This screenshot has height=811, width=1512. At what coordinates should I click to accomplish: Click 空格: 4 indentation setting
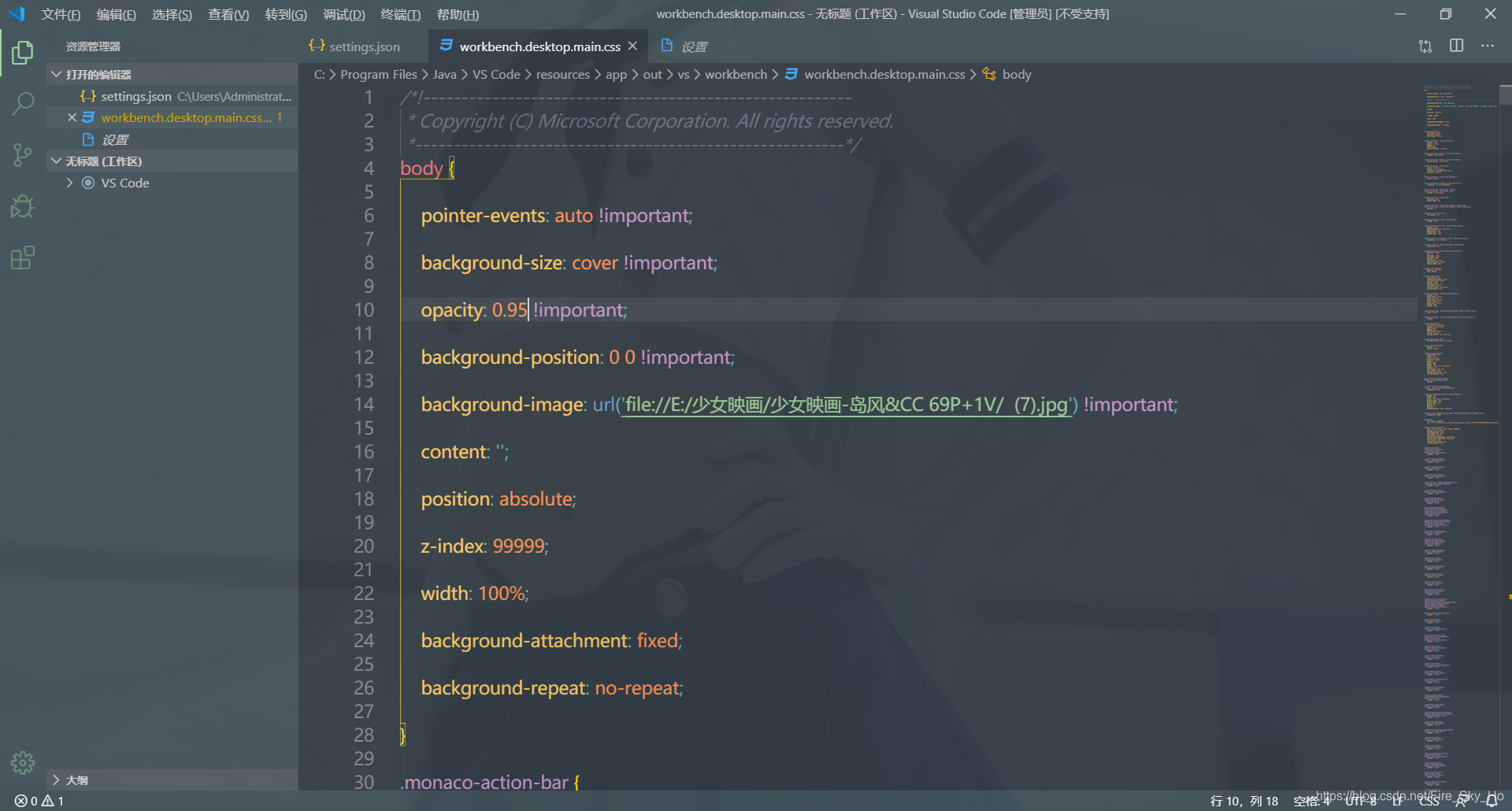(1311, 800)
